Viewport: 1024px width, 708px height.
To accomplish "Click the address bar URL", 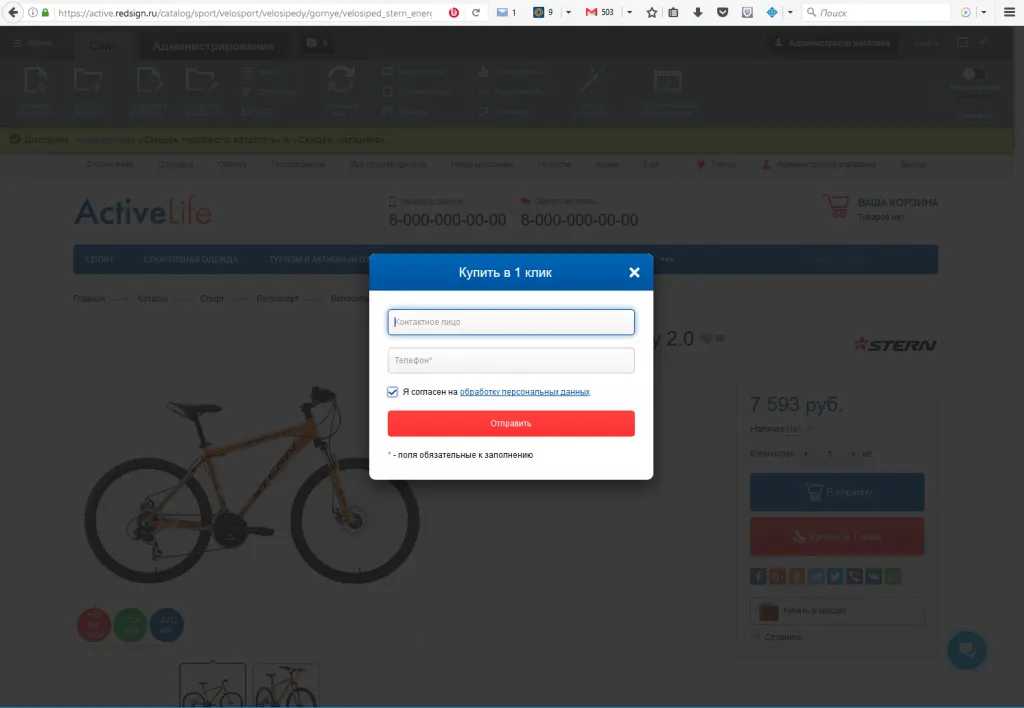I will coord(245,12).
